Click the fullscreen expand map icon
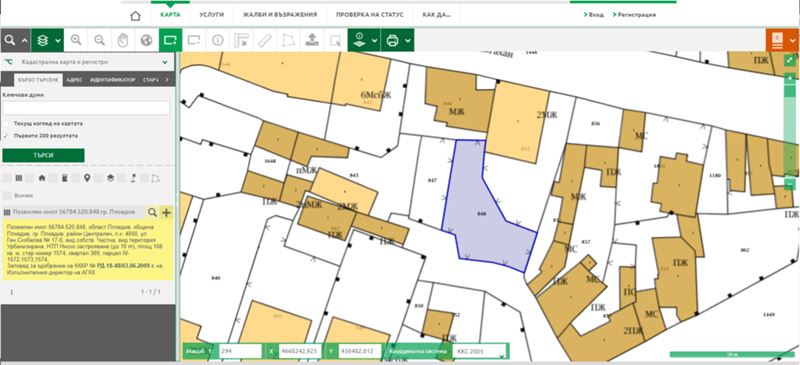Screen dimensions: 800x365 790,60
